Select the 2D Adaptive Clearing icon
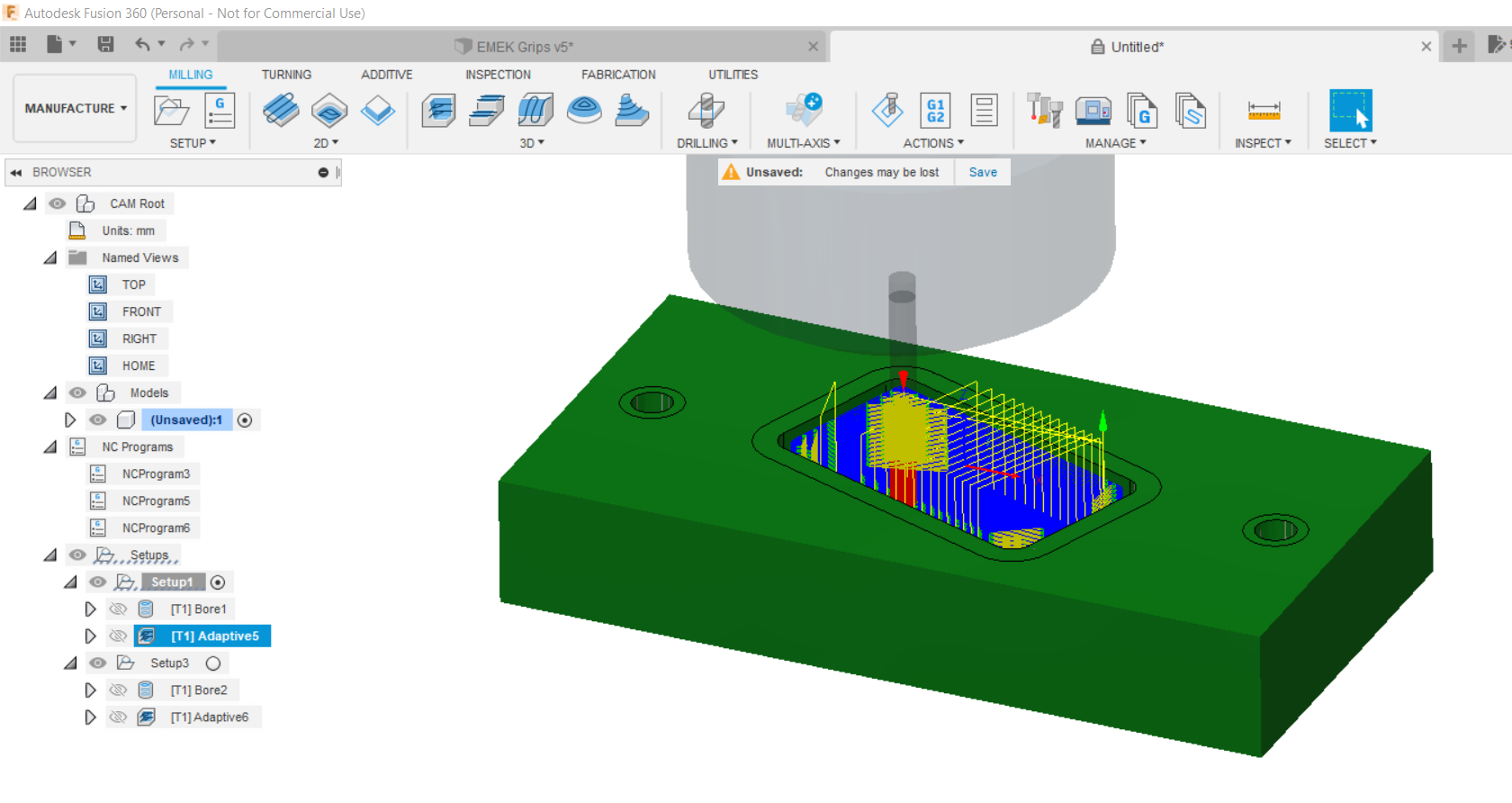Screen dimensions: 1512x803 click(x=281, y=111)
